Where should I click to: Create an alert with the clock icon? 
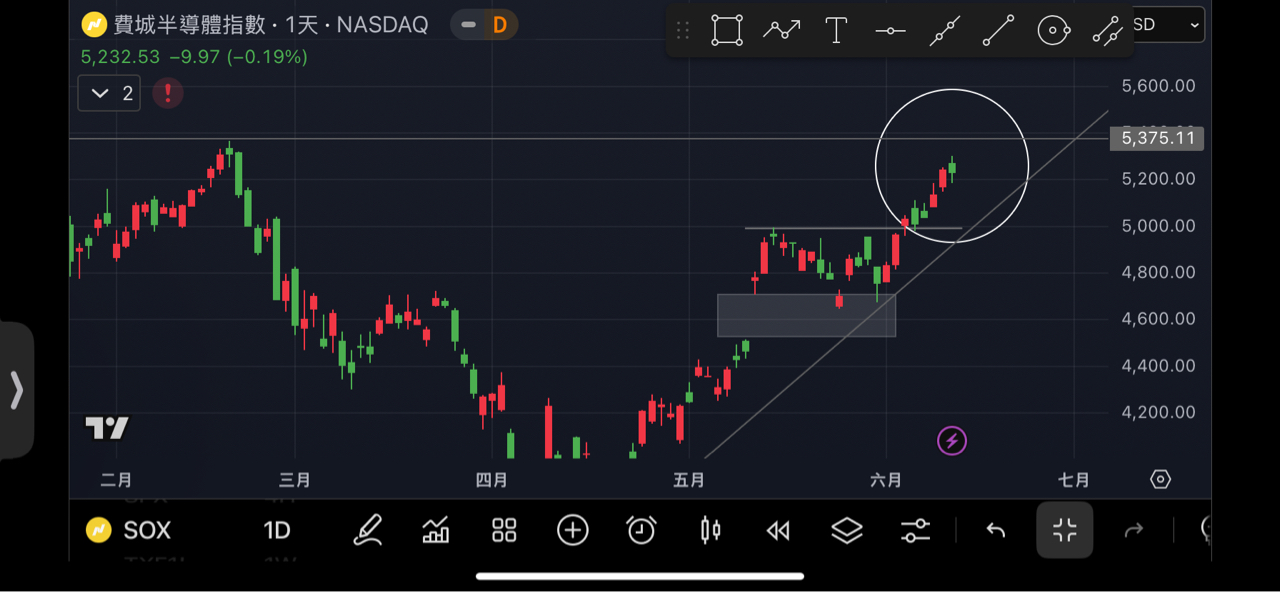pos(641,530)
